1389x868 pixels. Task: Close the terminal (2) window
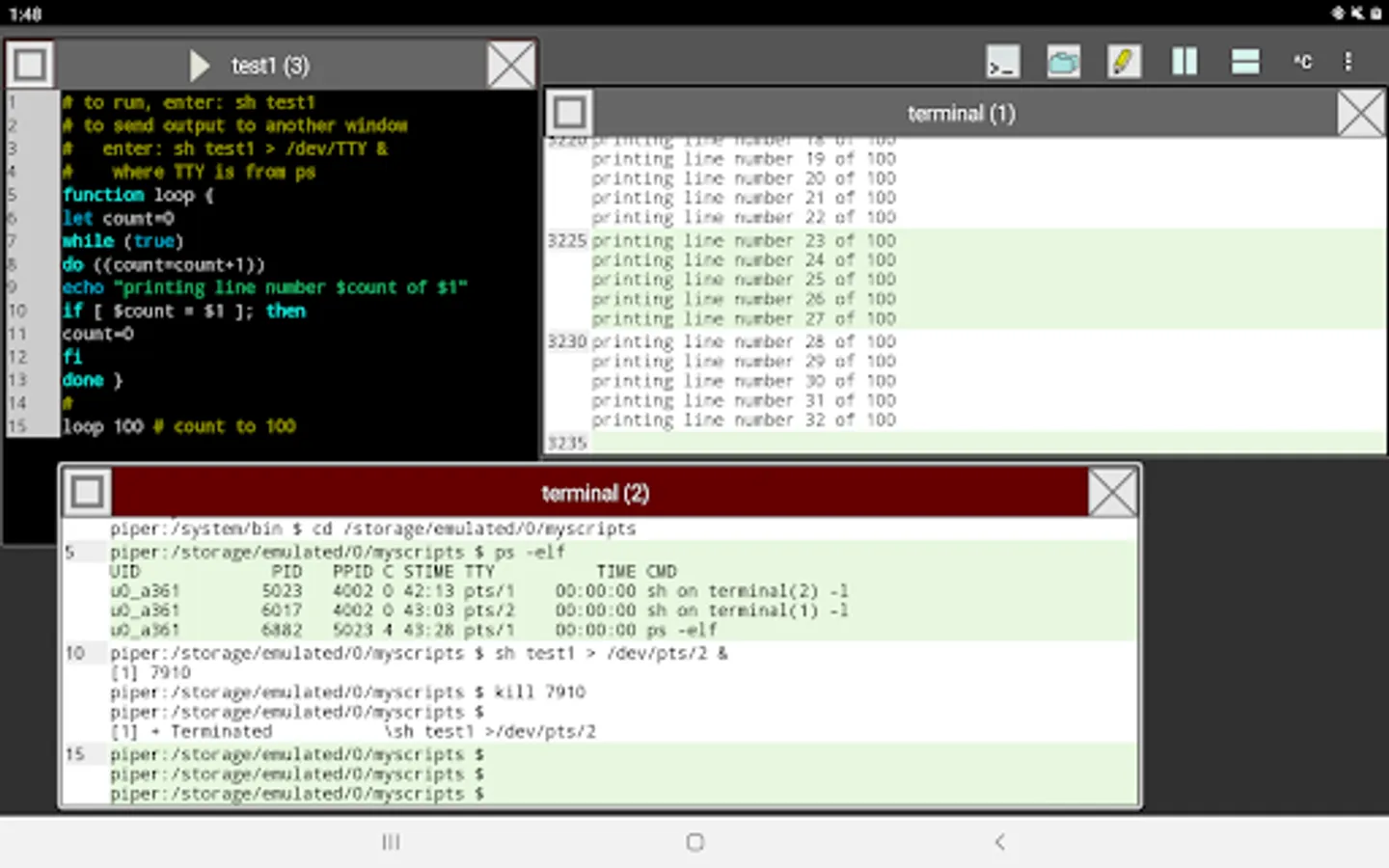pyautogui.click(x=1112, y=493)
